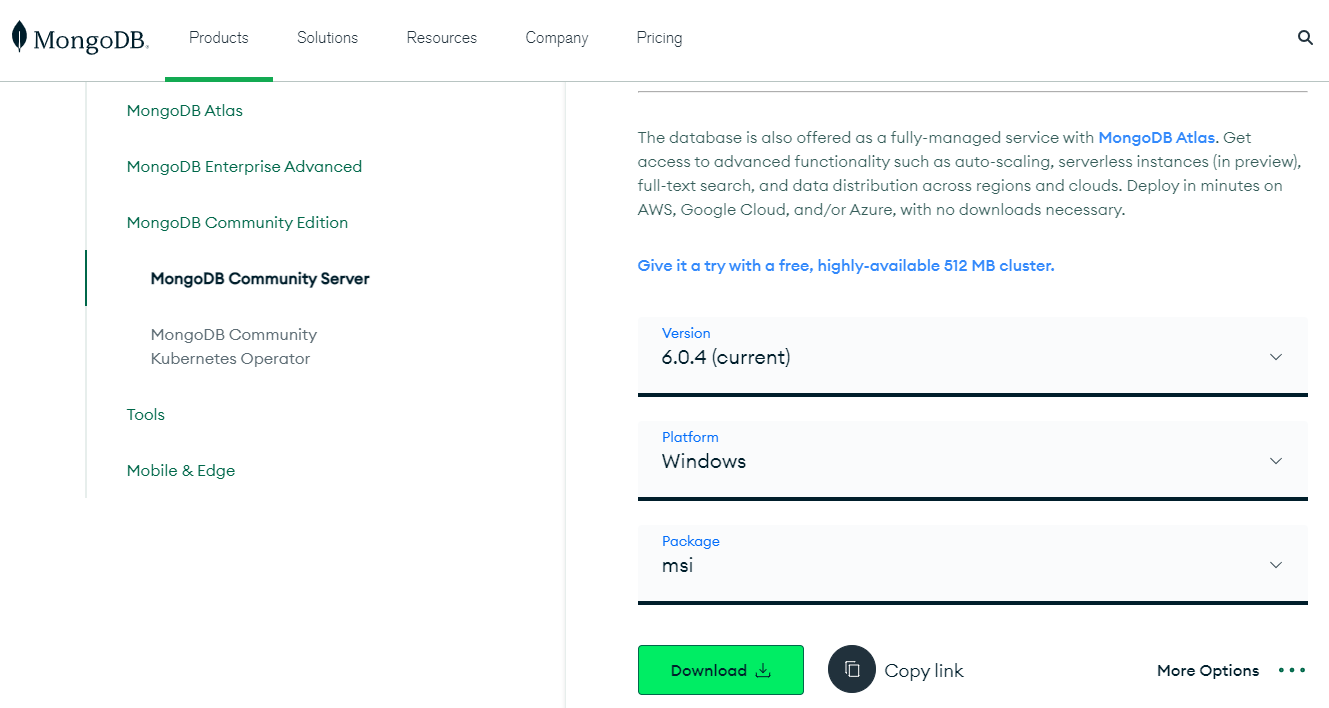This screenshot has height=708, width=1329.
Task: Select MongoDB Community Kubernetes Operator item
Action: point(234,346)
